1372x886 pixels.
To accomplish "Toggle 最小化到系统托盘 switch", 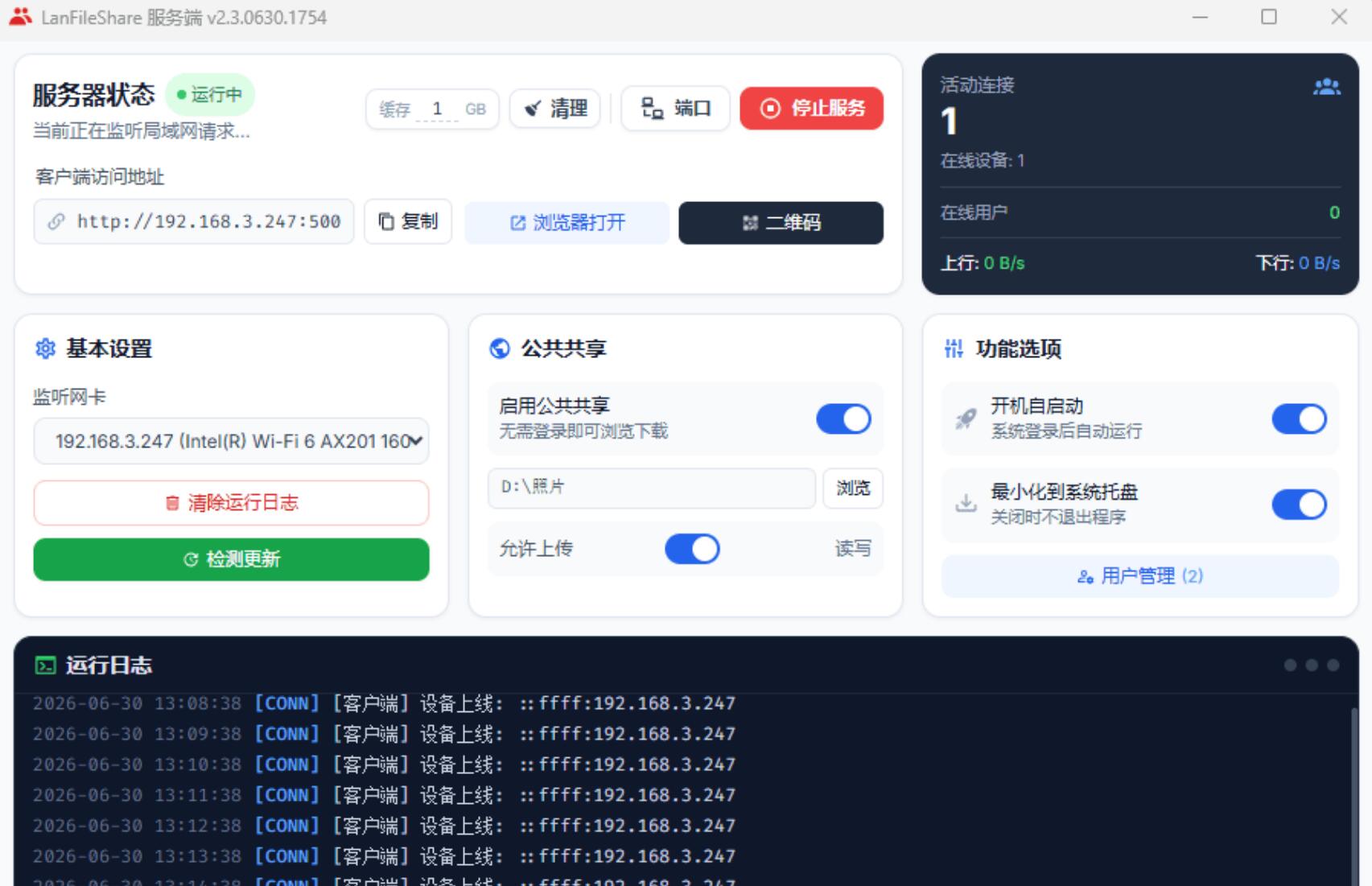I will click(x=1299, y=505).
